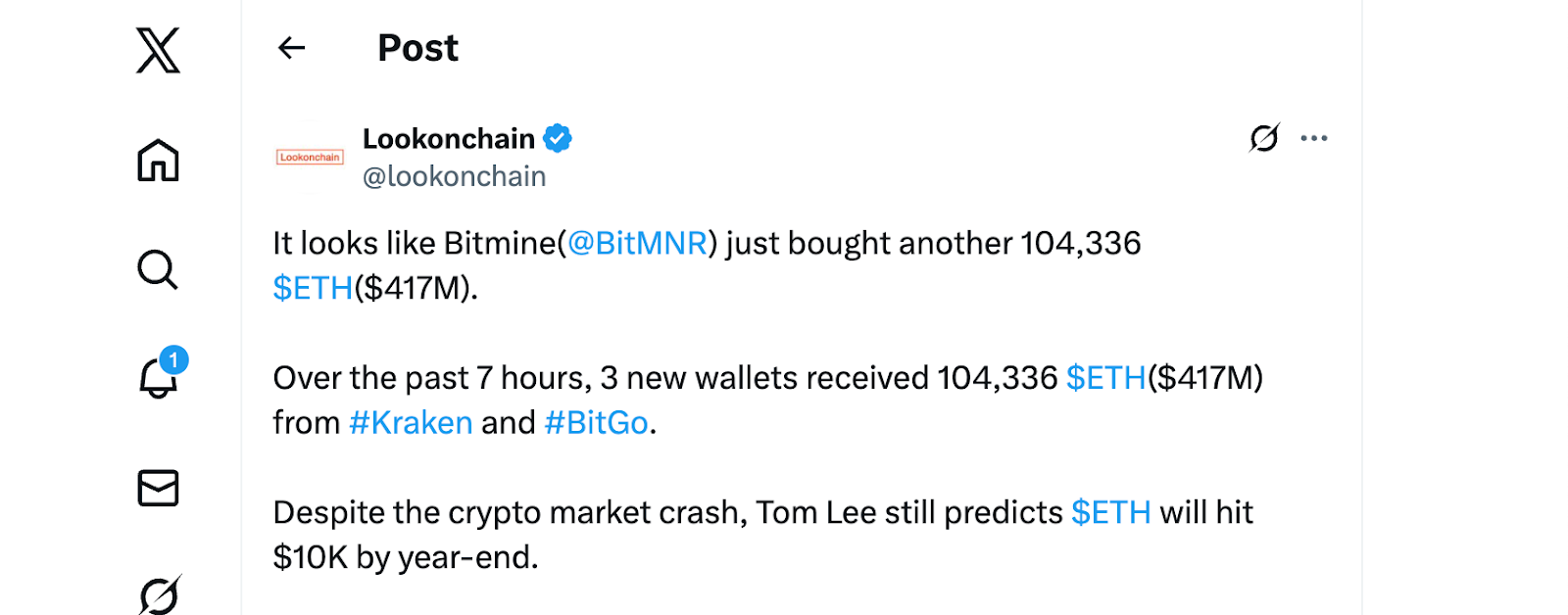This screenshot has width=1568, height=615.
Task: Open the @BitMNR mention link
Action: tap(637, 243)
